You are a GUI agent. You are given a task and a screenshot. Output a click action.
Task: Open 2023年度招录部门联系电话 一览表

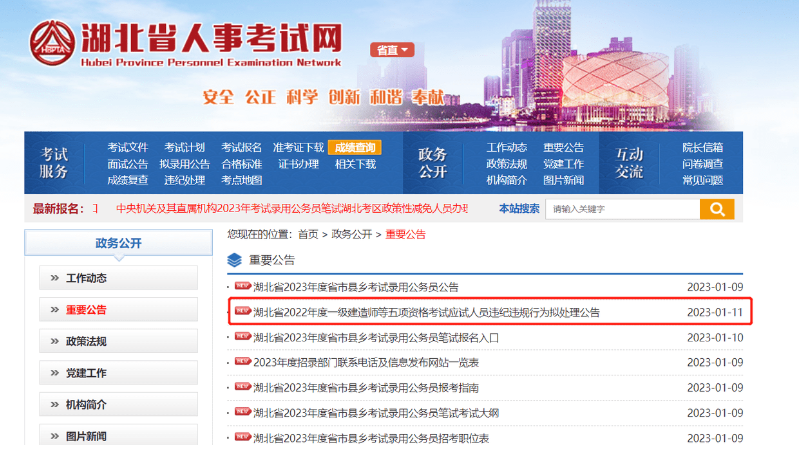(366, 363)
